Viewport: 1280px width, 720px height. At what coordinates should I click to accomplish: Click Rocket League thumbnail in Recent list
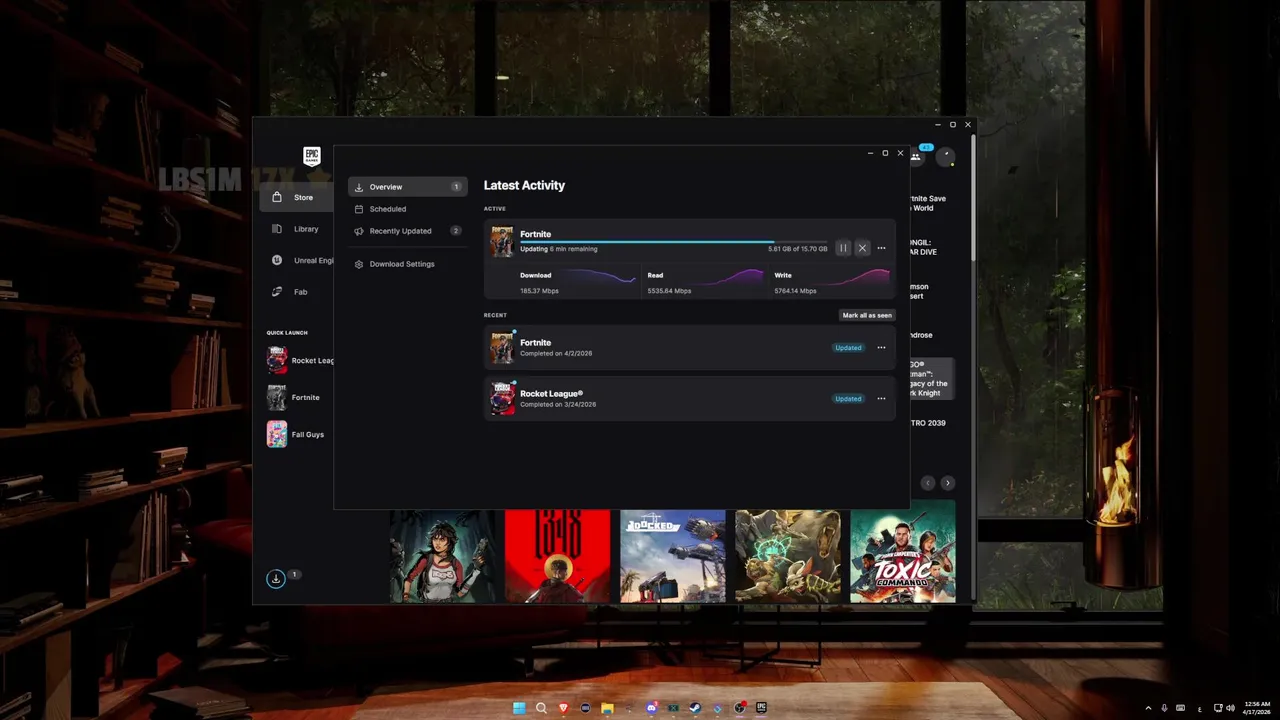[502, 398]
